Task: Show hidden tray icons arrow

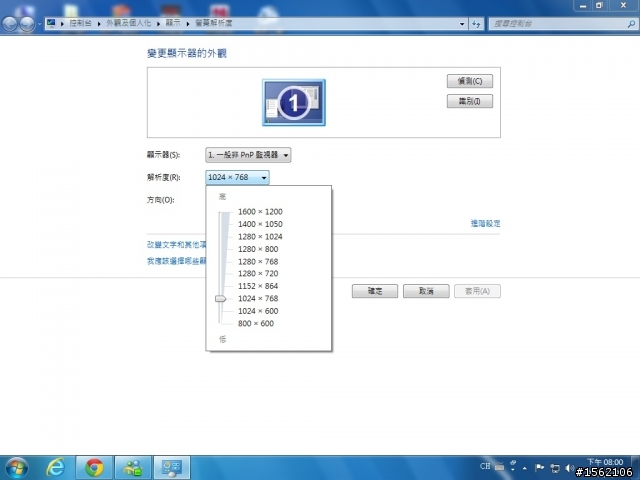Action: point(524,468)
